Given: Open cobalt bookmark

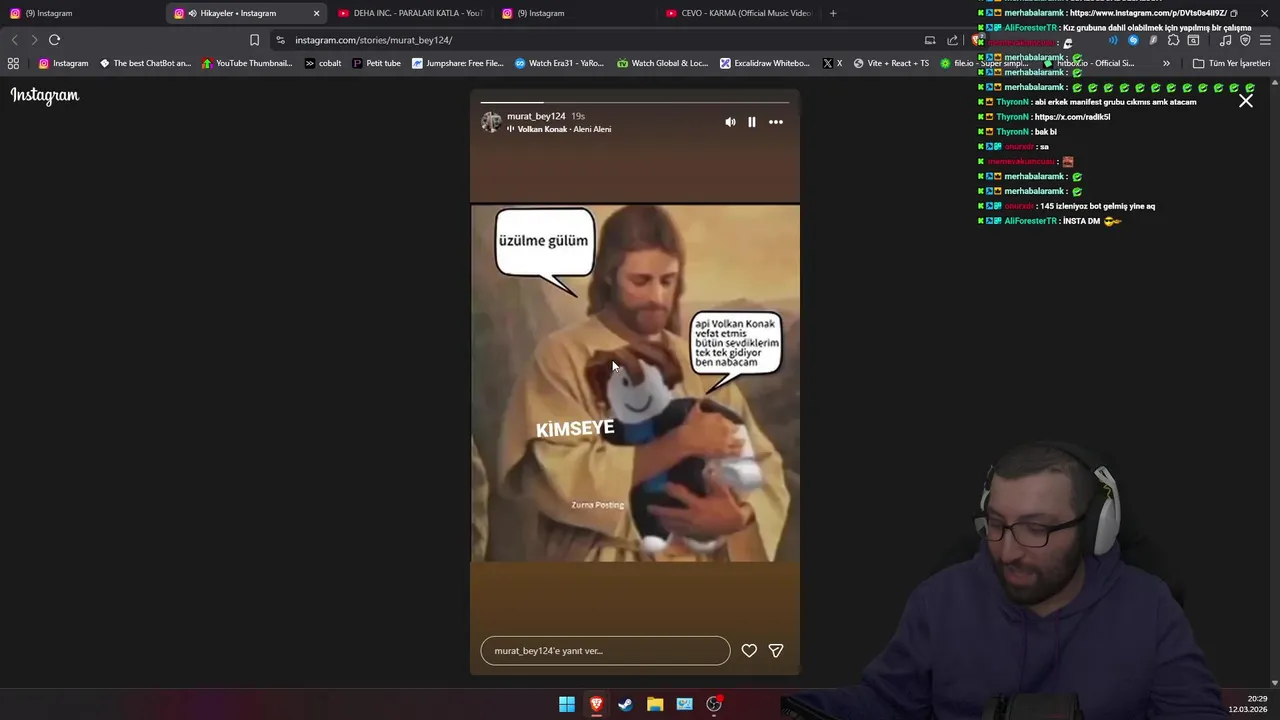Looking at the screenshot, I should coord(323,63).
